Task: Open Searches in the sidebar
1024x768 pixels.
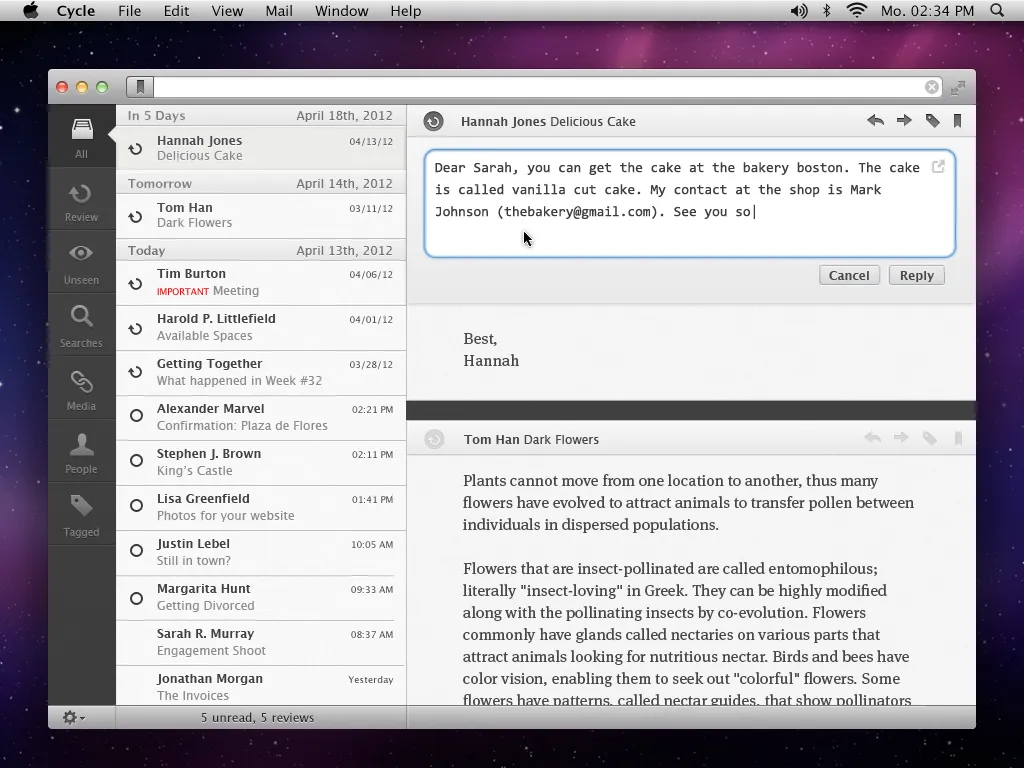Action: pyautogui.click(x=82, y=327)
